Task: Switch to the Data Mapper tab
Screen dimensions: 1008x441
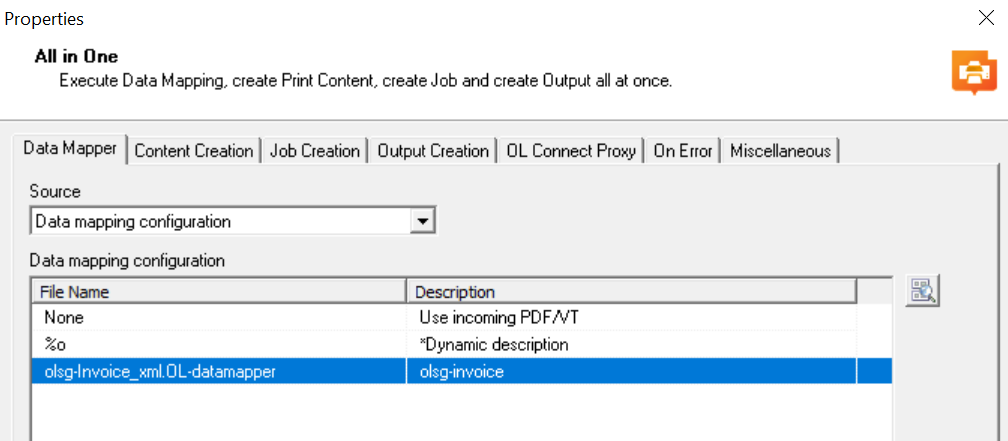Action: (x=70, y=149)
